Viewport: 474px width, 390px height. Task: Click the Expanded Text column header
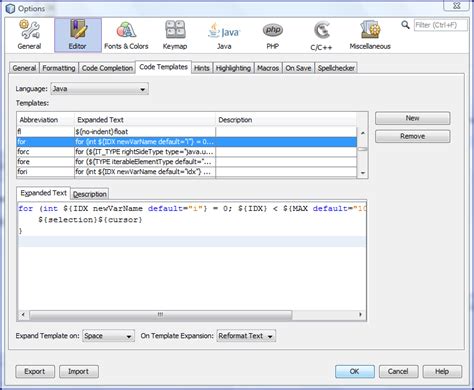[x=145, y=120]
